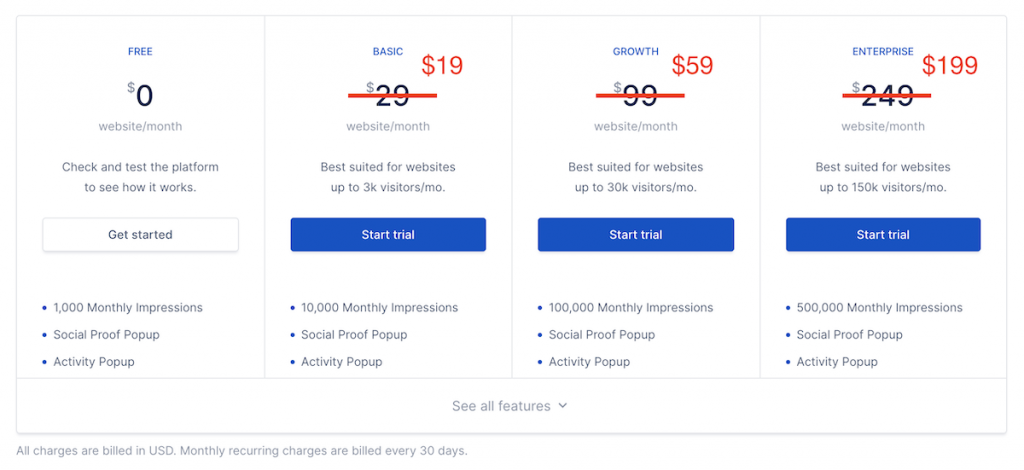Click the $199 discounted Enterprise price
Image resolution: width=1024 pixels, height=470 pixels.
coord(950,66)
